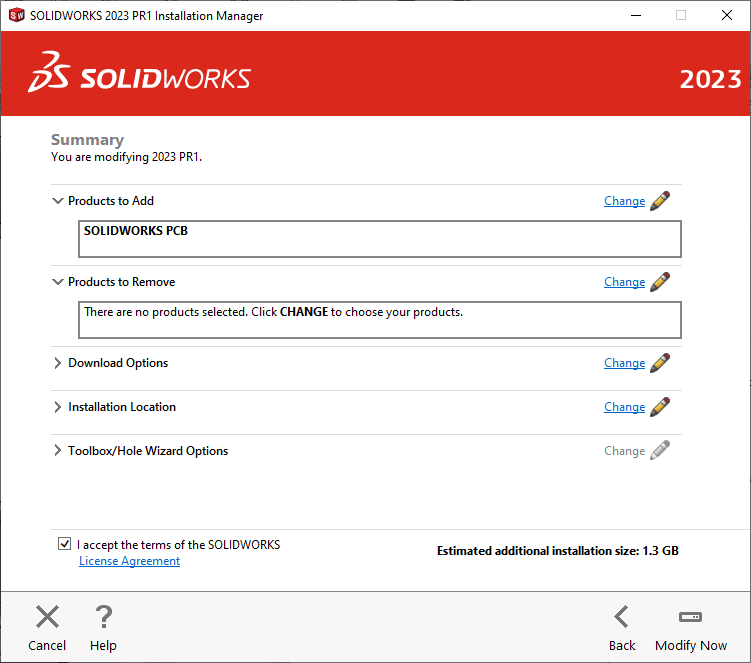Click the SOLIDWORKS title bar app icon
Viewport: 751px width, 663px height.
click(17, 15)
